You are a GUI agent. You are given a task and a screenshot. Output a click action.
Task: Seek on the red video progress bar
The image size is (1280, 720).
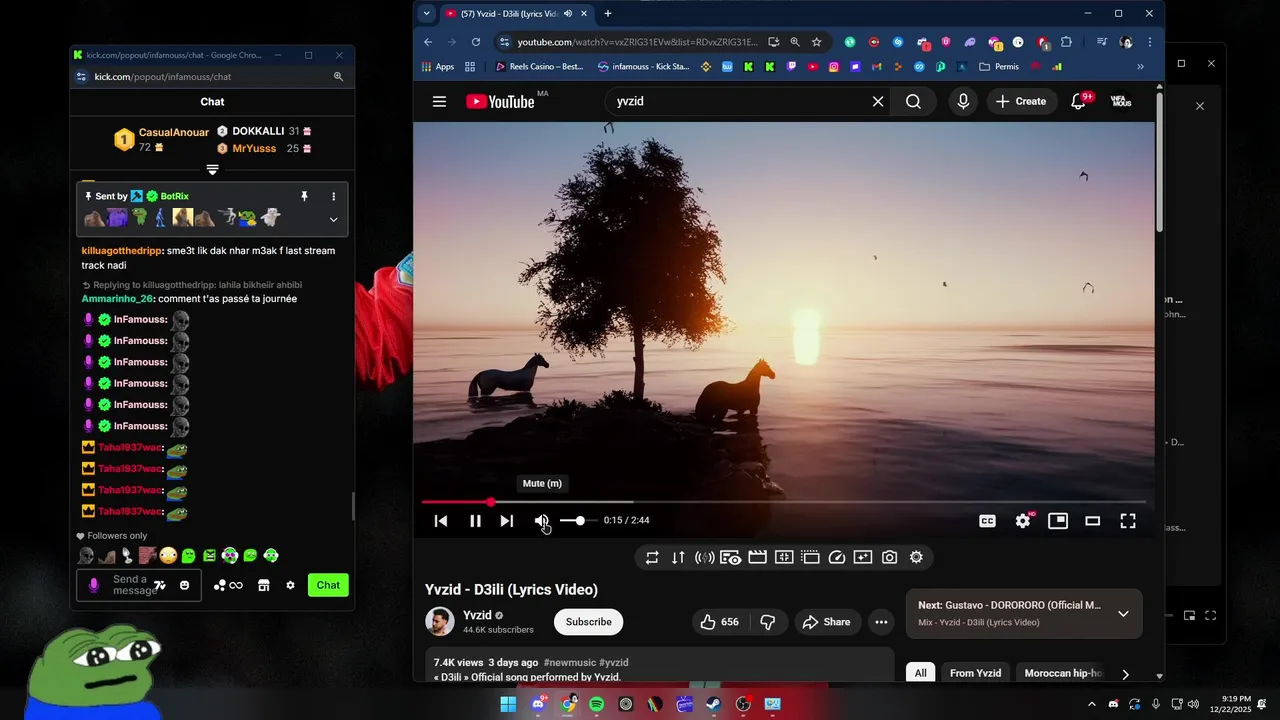tap(783, 502)
